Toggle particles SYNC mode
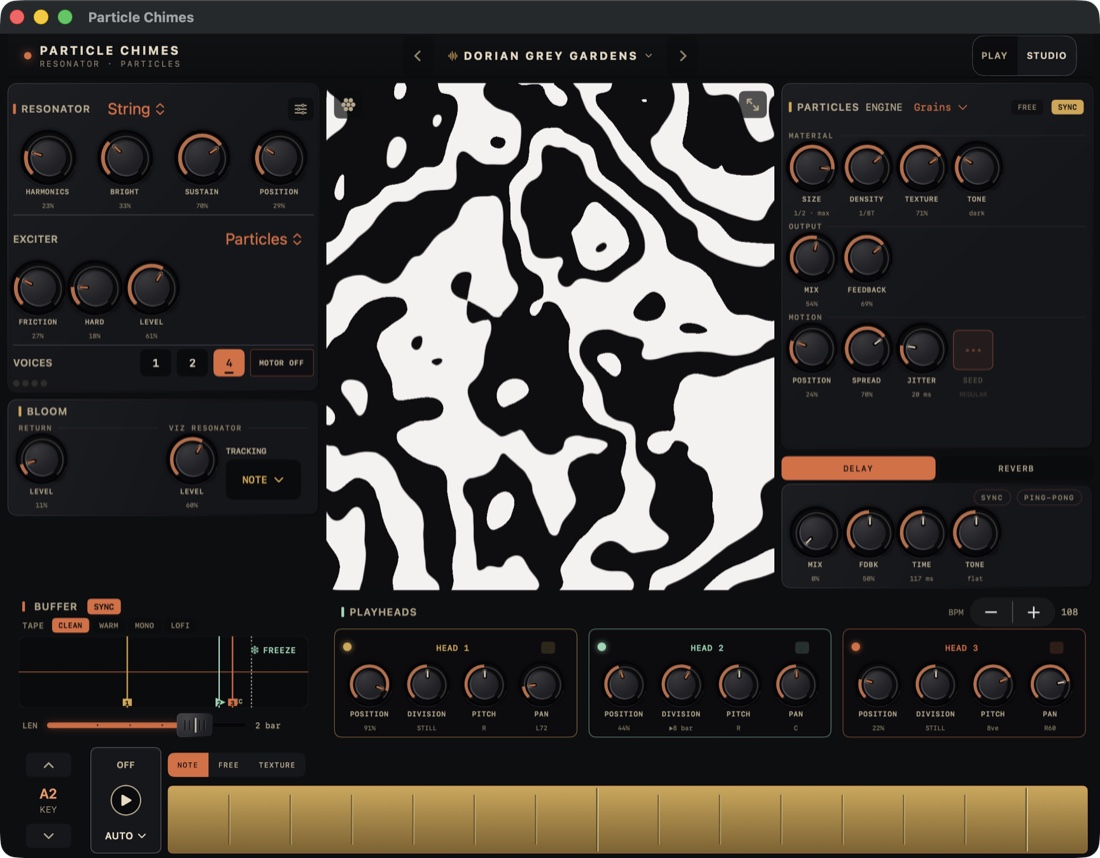Screen dimensions: 1100x858 tap(1067, 107)
